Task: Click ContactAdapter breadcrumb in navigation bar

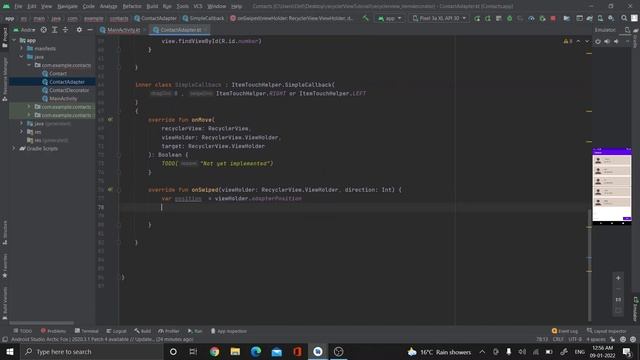Action: click(155, 18)
